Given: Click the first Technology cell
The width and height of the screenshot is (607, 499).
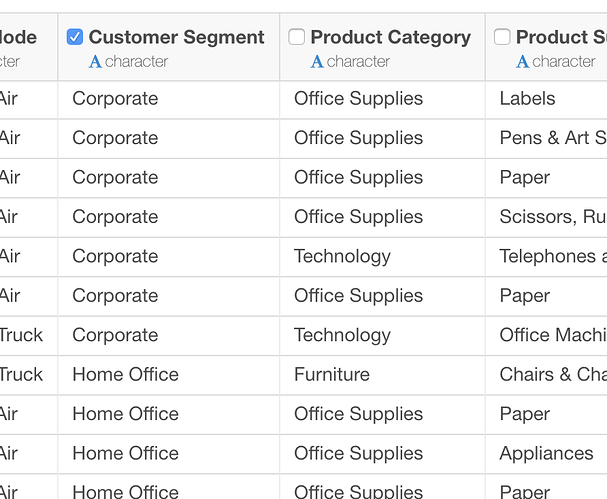Looking at the screenshot, I should pos(382,257).
